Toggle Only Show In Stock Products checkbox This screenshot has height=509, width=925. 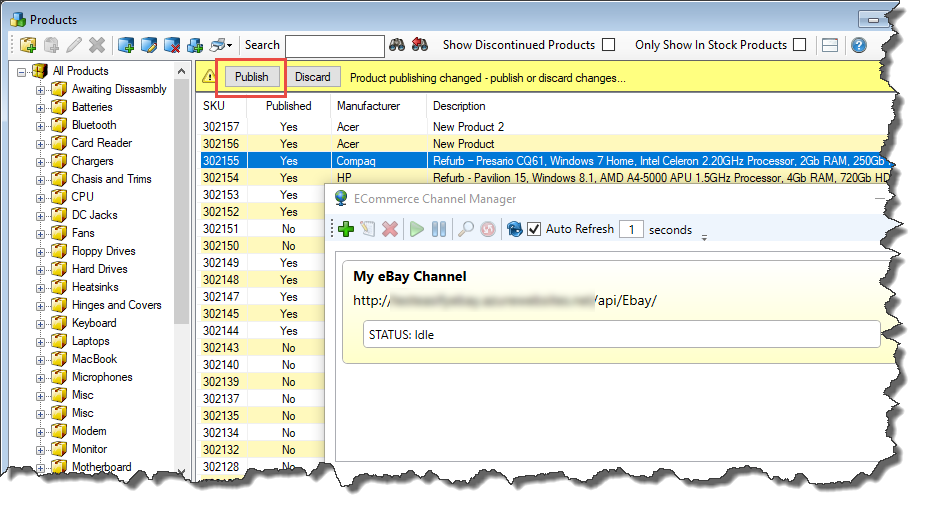point(799,45)
